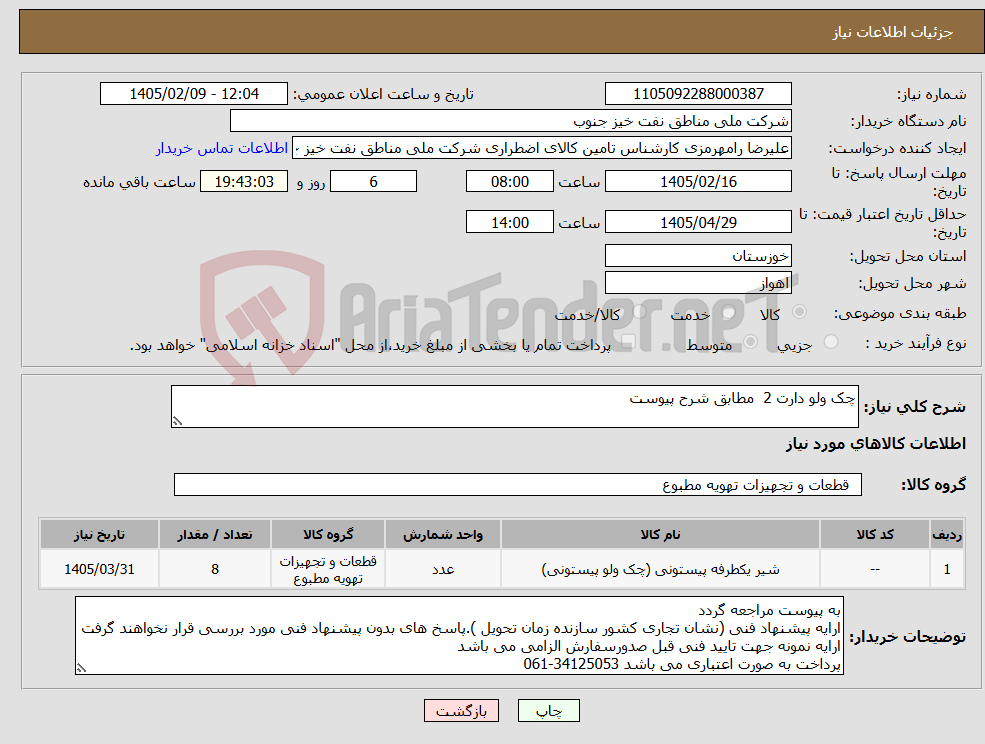Click the نام کالا column header
This screenshot has width=985, height=744.
point(660,534)
